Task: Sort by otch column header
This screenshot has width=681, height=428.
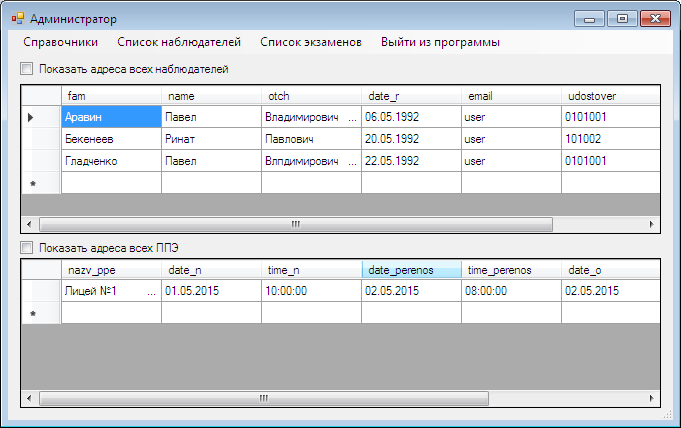Action: [311, 96]
